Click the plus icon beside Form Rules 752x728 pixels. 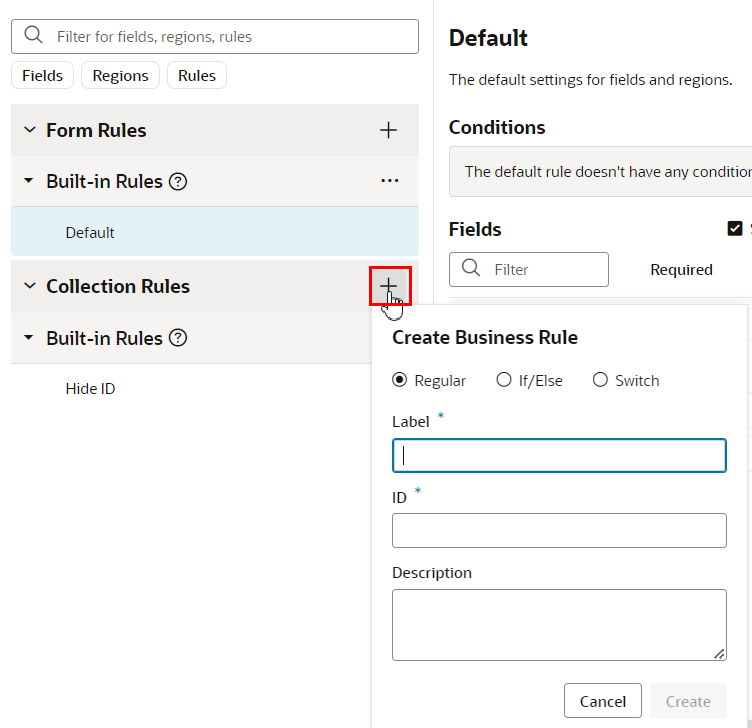[x=389, y=130]
